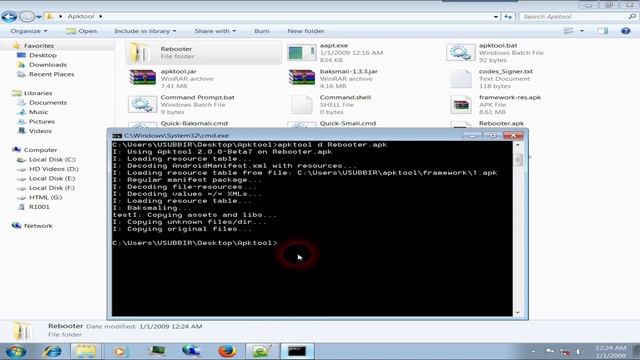Open Local Disk (F:)
The width and height of the screenshot is (640, 360).
coord(51,188)
